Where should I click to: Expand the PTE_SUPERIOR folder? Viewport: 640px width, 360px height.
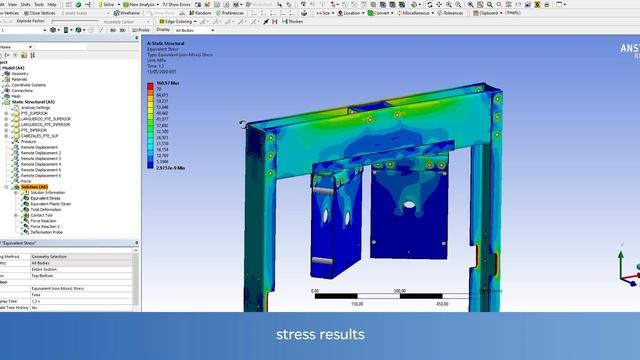(x=6, y=113)
